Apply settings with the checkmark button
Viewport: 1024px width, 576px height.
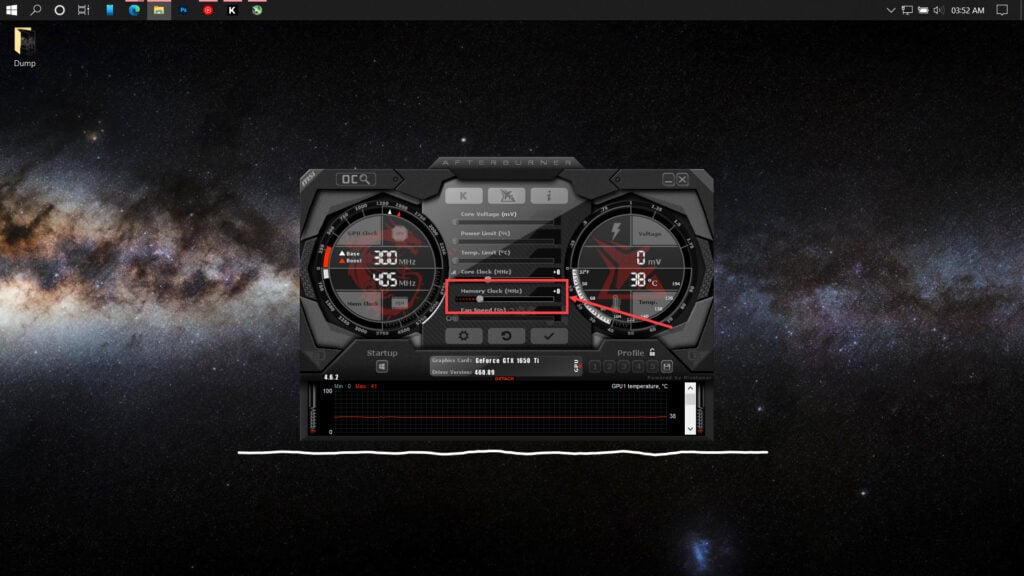coord(549,336)
